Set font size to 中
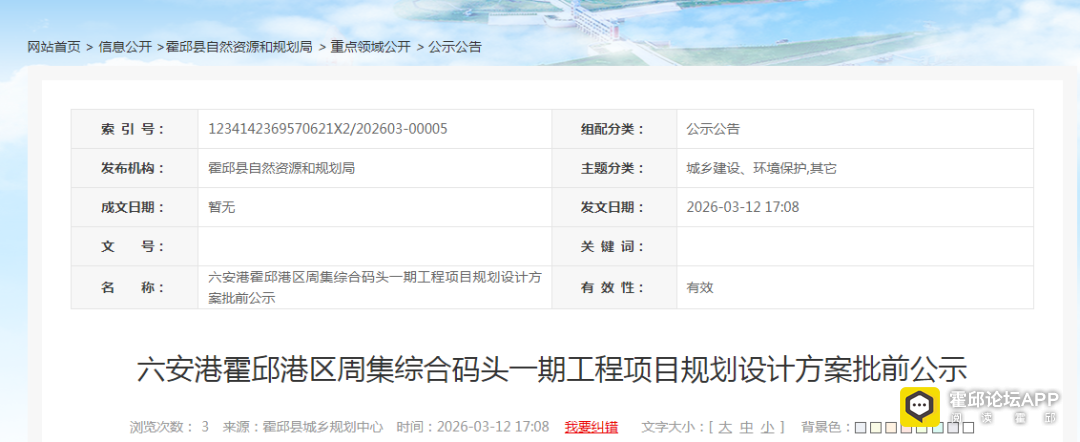 tap(747, 428)
